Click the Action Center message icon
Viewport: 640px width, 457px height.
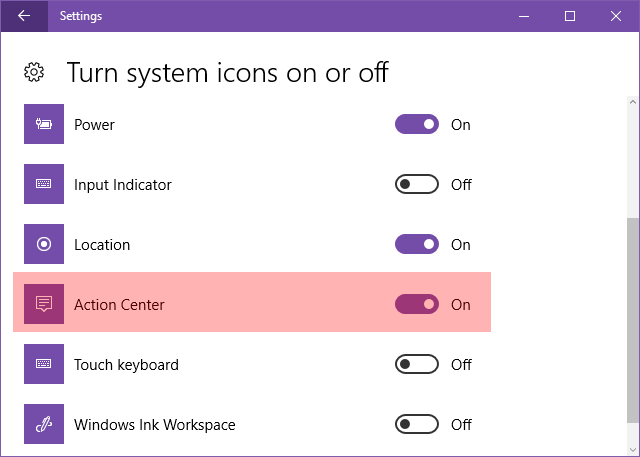[44, 304]
